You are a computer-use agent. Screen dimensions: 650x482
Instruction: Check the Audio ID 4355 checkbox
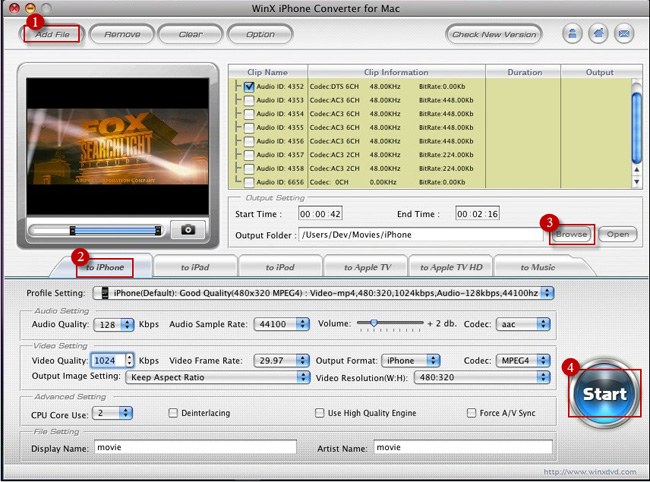(x=249, y=128)
